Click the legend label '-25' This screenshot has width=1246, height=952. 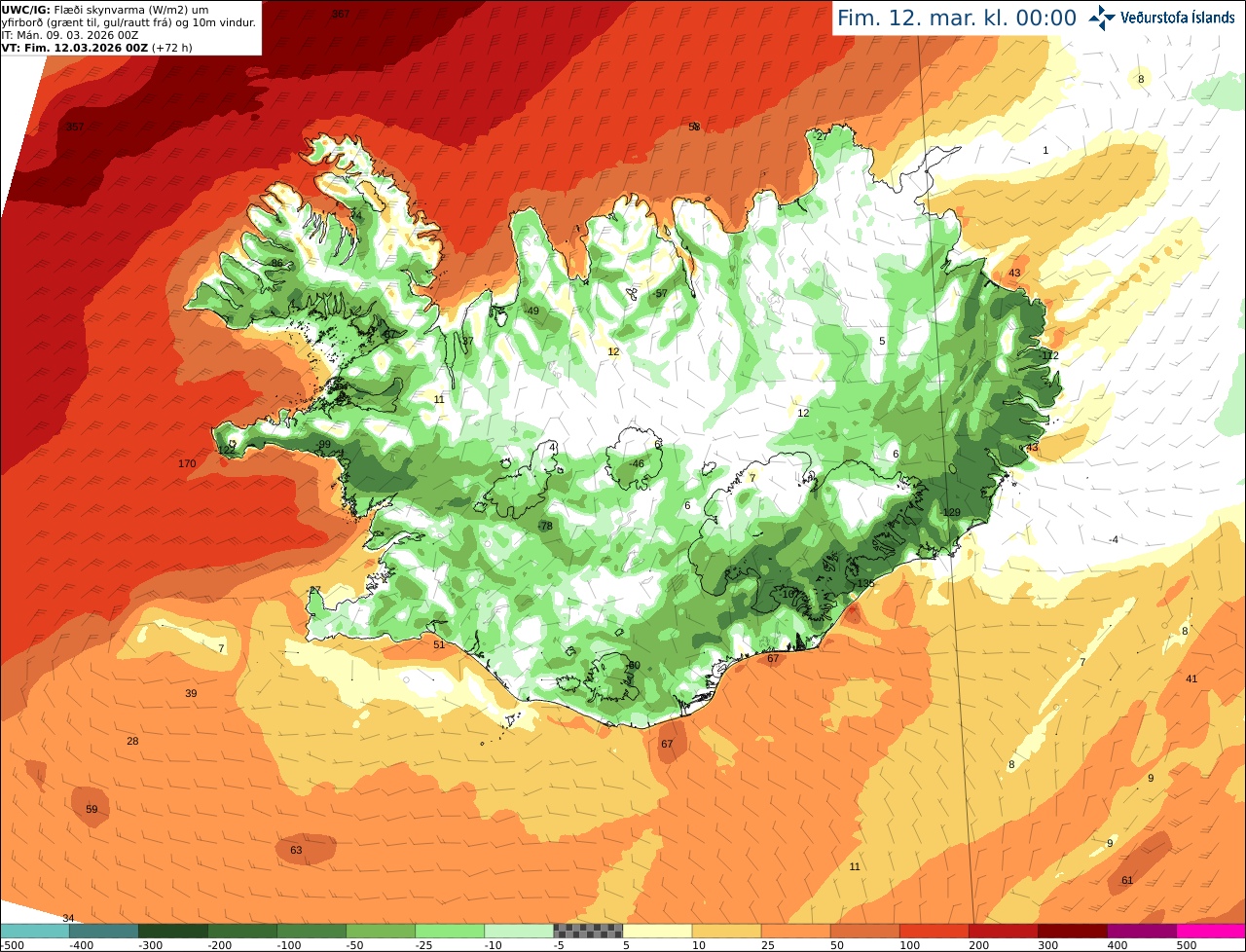click(426, 945)
